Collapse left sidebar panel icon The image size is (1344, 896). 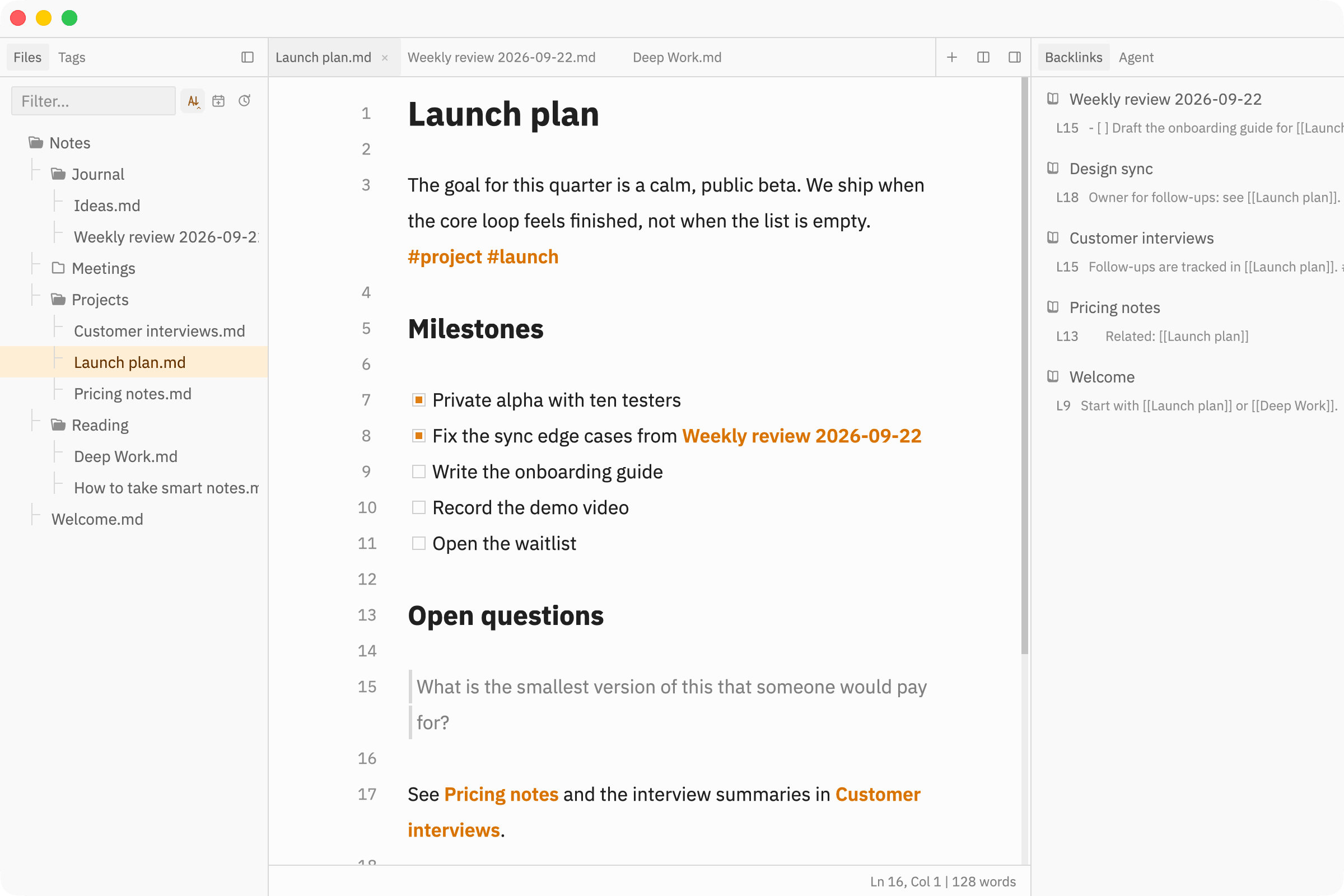[x=248, y=57]
